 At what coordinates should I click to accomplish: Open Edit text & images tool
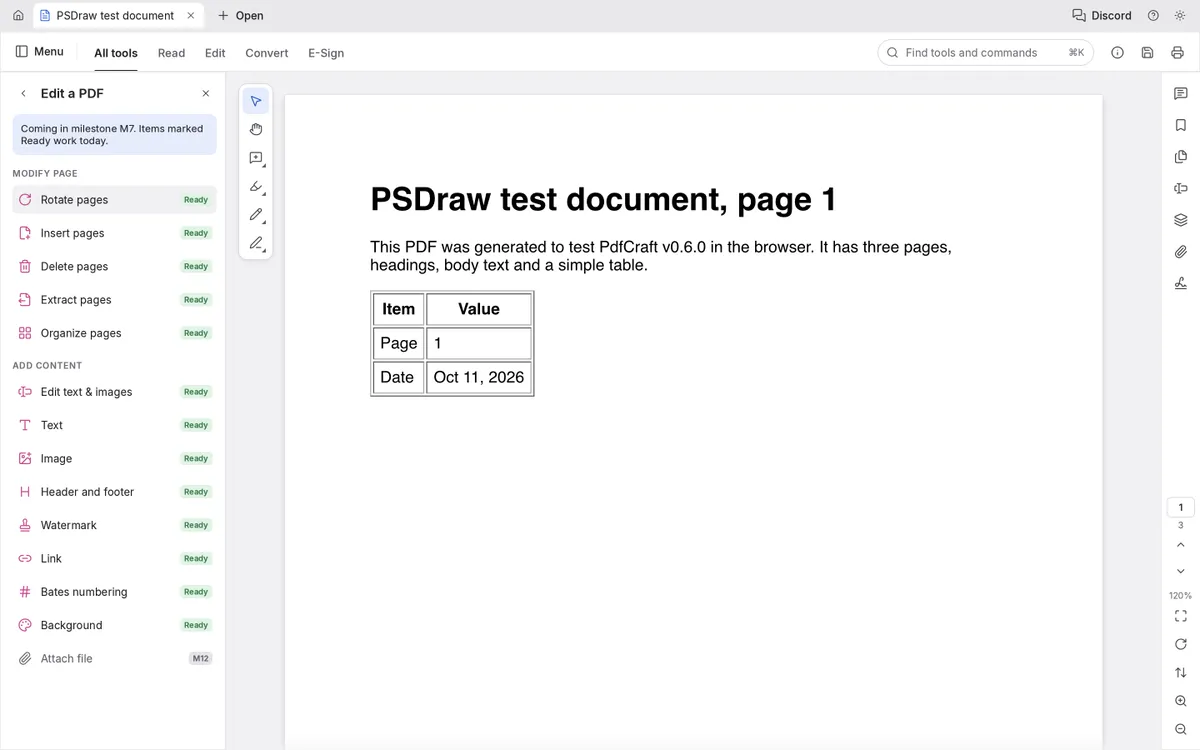(x=114, y=392)
